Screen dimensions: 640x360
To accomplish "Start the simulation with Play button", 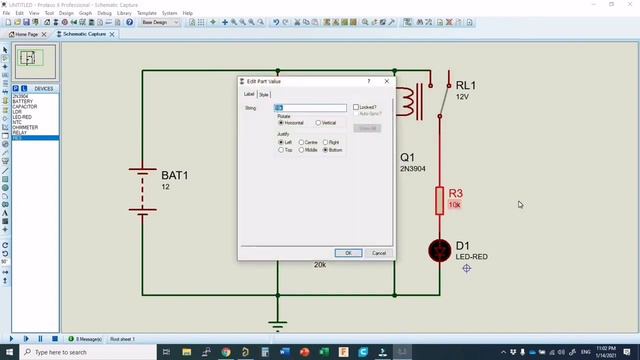I will tap(11, 339).
